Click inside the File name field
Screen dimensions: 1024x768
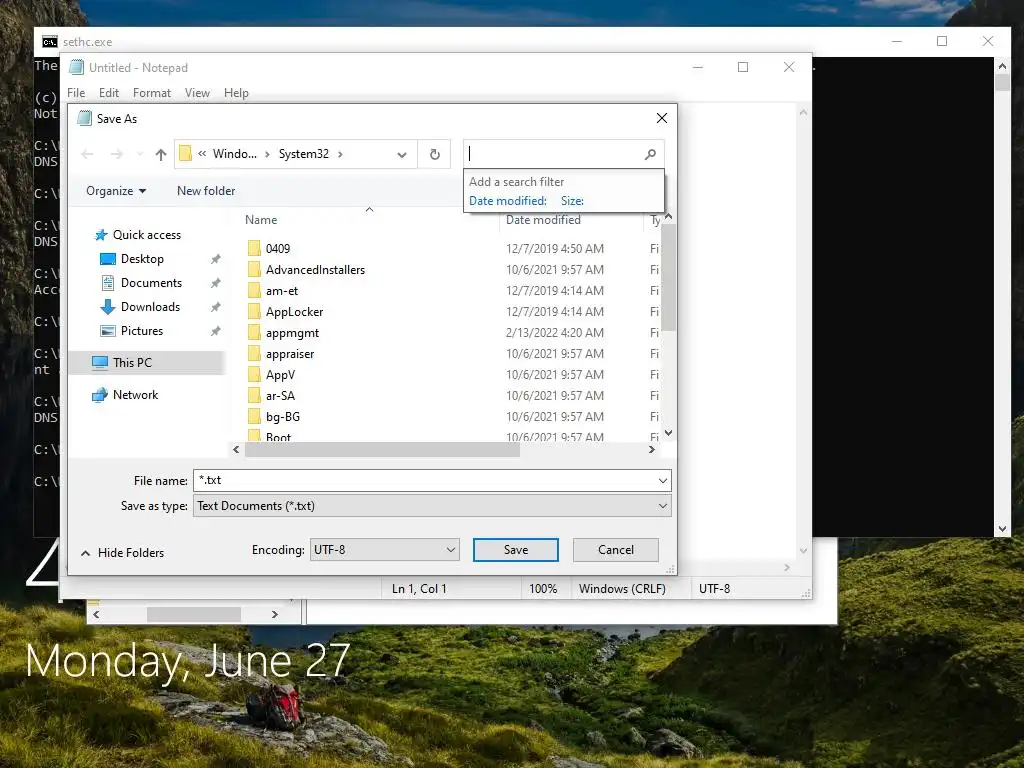pyautogui.click(x=425, y=481)
